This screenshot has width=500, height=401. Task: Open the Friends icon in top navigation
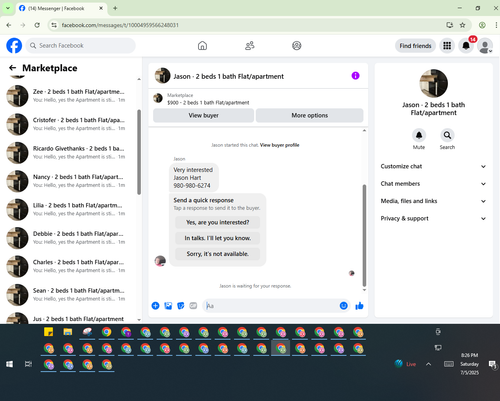250,46
